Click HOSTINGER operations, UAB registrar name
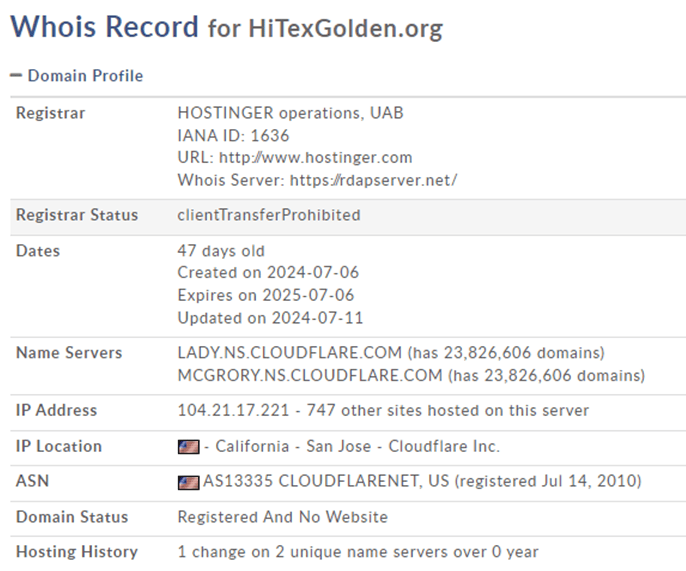The height and width of the screenshot is (571, 686). tap(290, 113)
